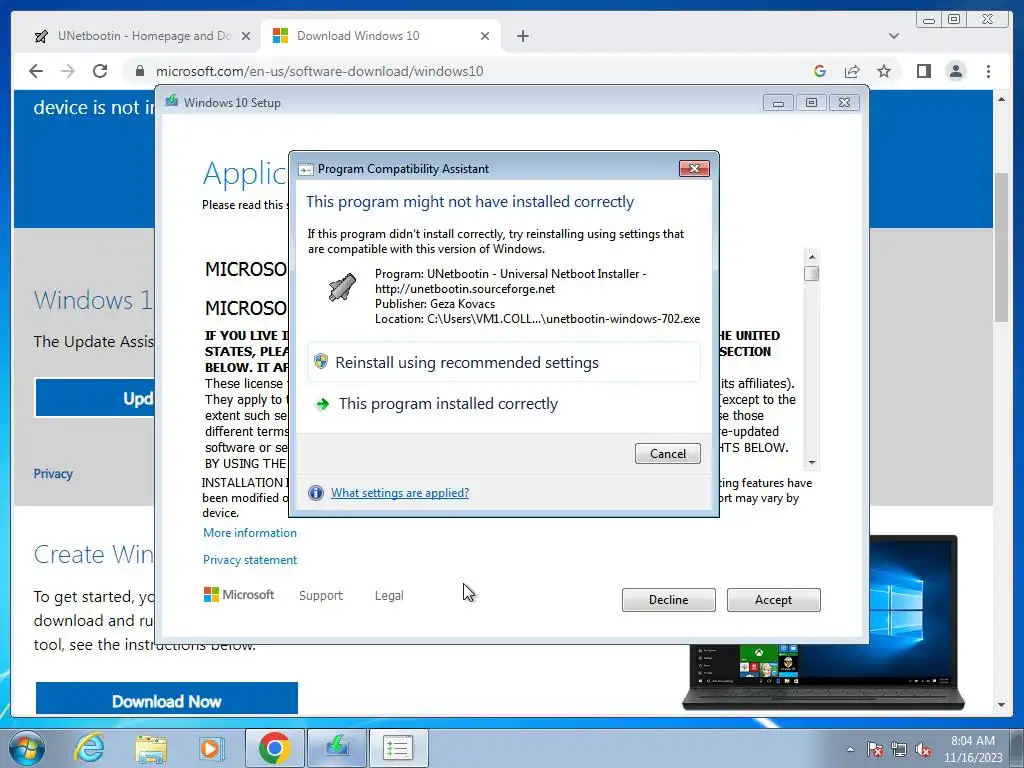Click the Microsoft logo in Setup footer
The height and width of the screenshot is (768, 1024).
click(x=239, y=594)
